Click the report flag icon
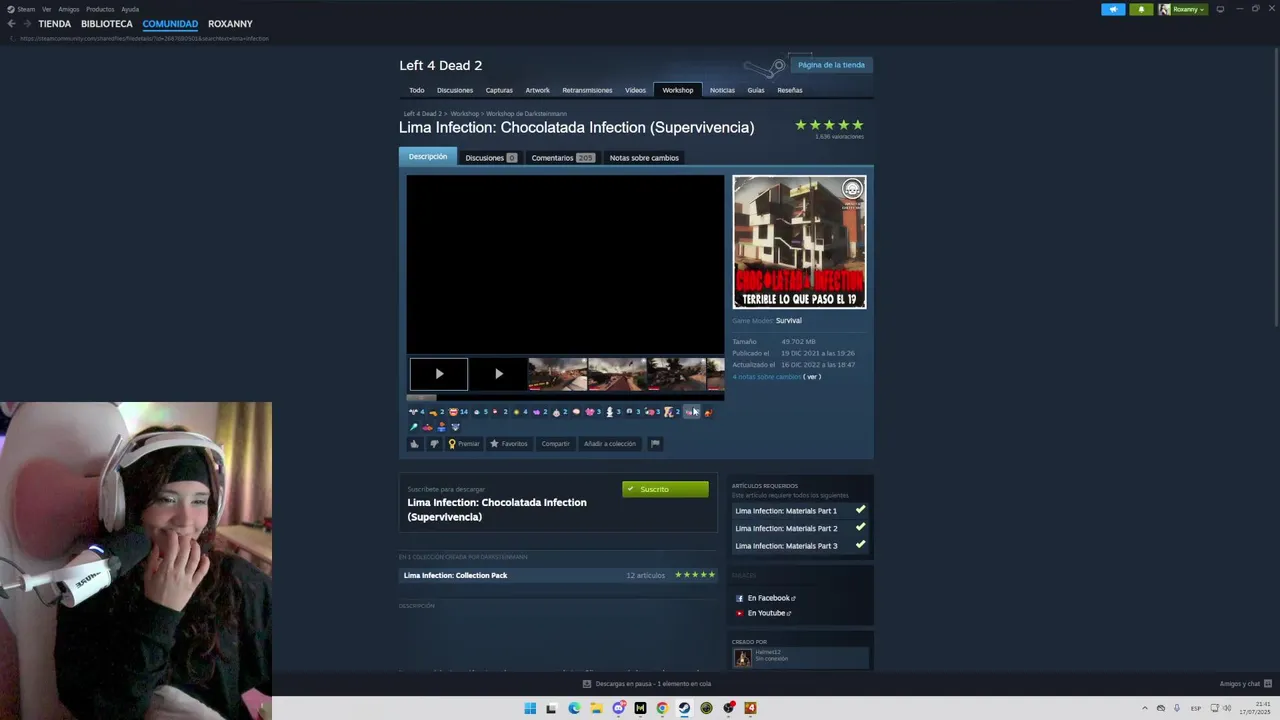1280x720 pixels. [655, 444]
